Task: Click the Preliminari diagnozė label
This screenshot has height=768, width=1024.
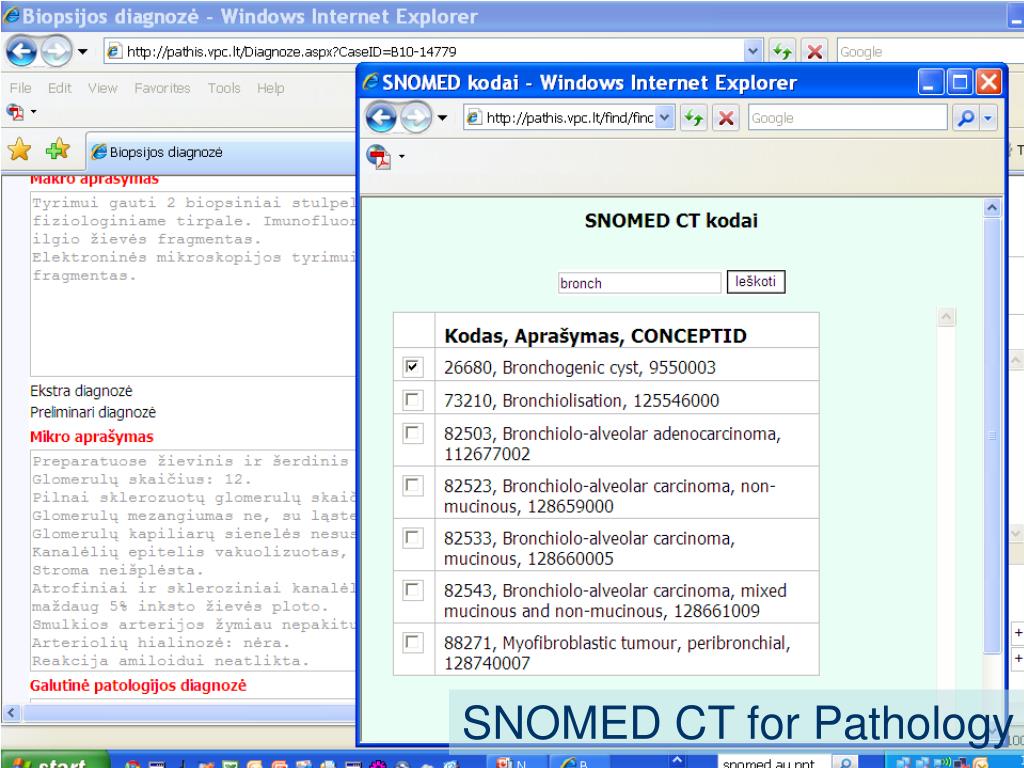Action: point(93,413)
